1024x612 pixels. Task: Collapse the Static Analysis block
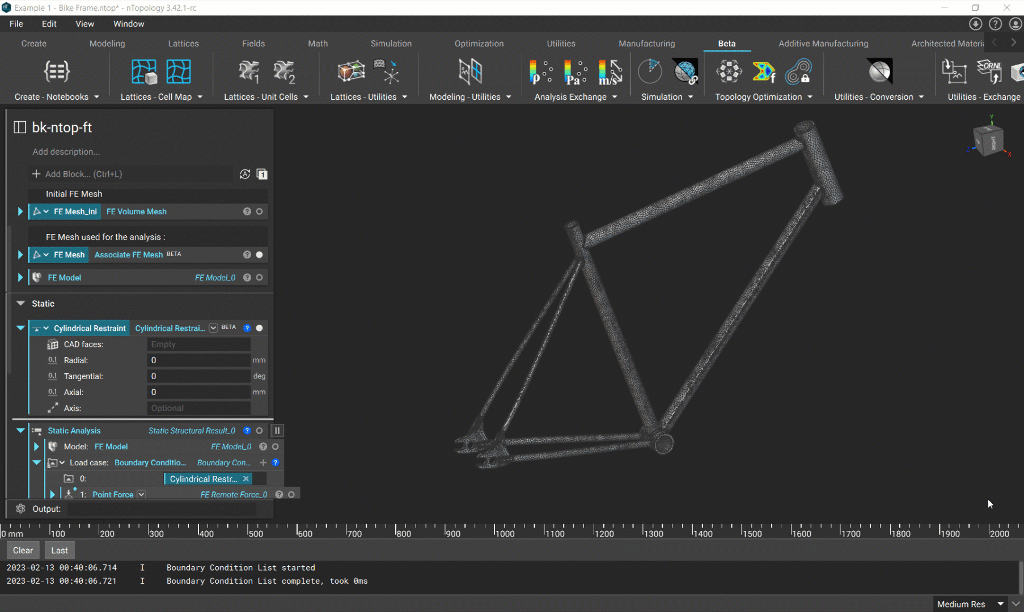(x=21, y=430)
